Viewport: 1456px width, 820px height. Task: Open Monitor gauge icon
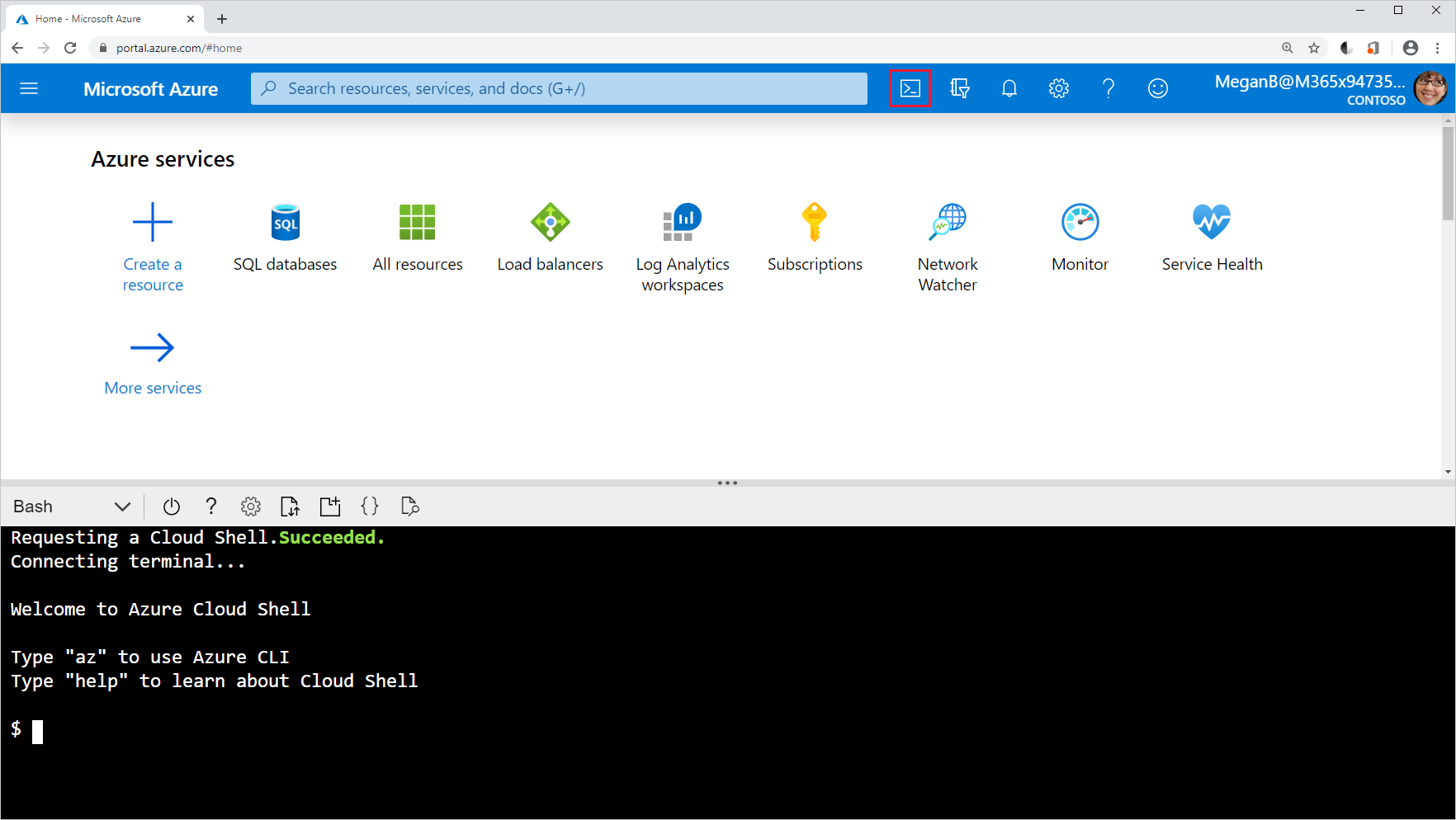(1080, 221)
